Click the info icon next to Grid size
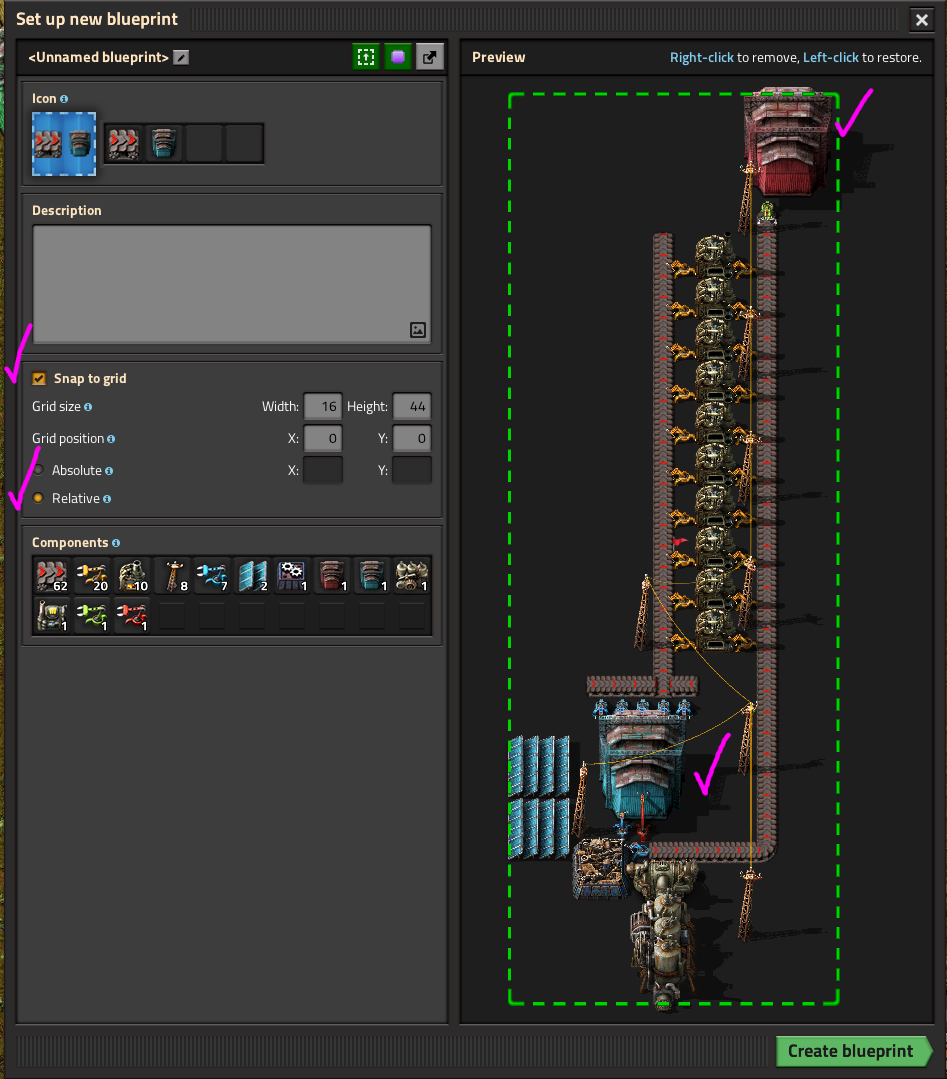 tap(88, 407)
